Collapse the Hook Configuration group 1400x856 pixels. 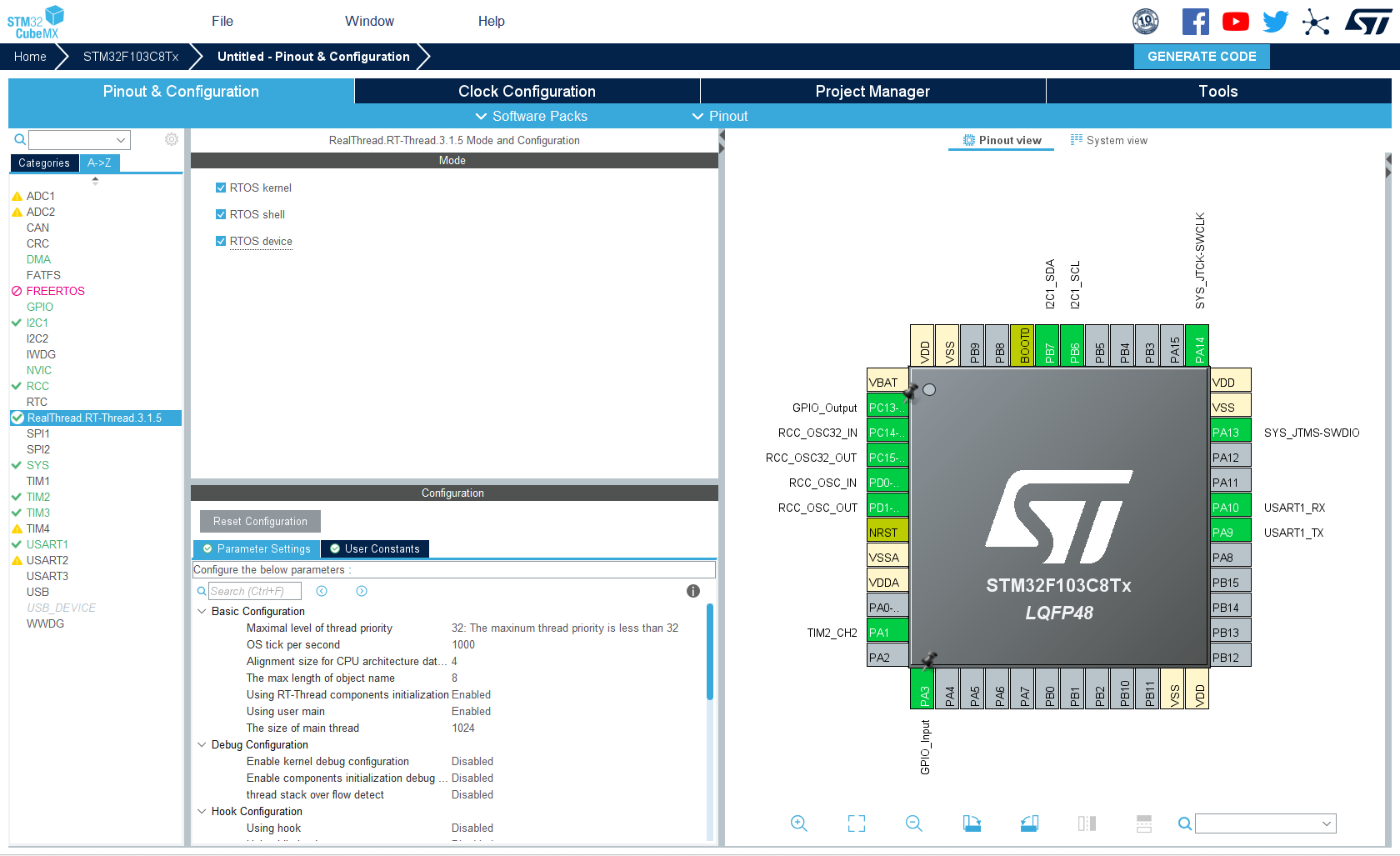pos(202,811)
